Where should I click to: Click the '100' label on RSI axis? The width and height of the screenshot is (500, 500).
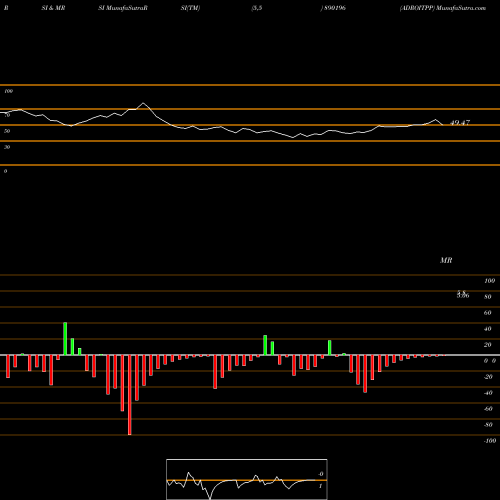(8, 91)
